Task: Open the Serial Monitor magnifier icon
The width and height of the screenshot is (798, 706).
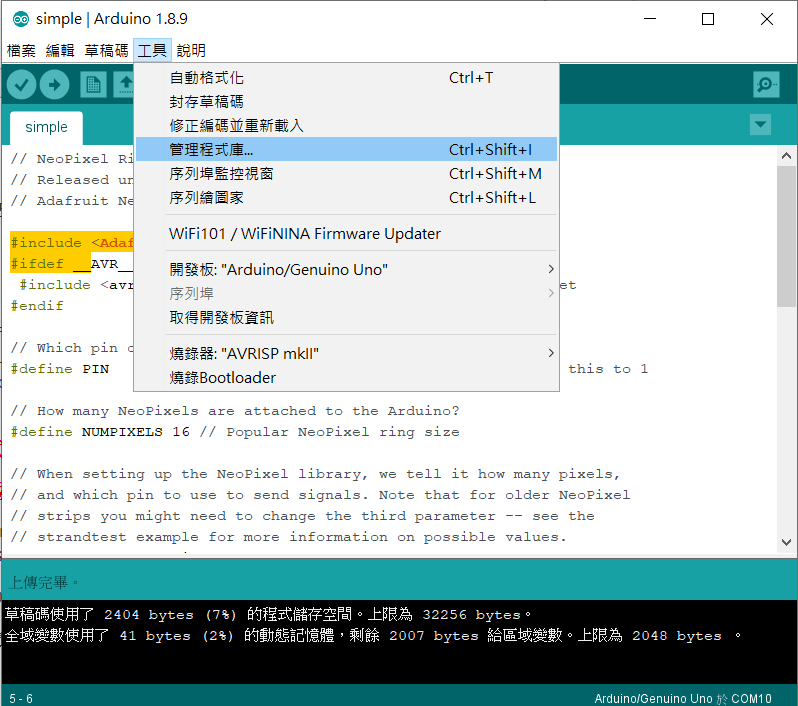Action: (x=766, y=85)
